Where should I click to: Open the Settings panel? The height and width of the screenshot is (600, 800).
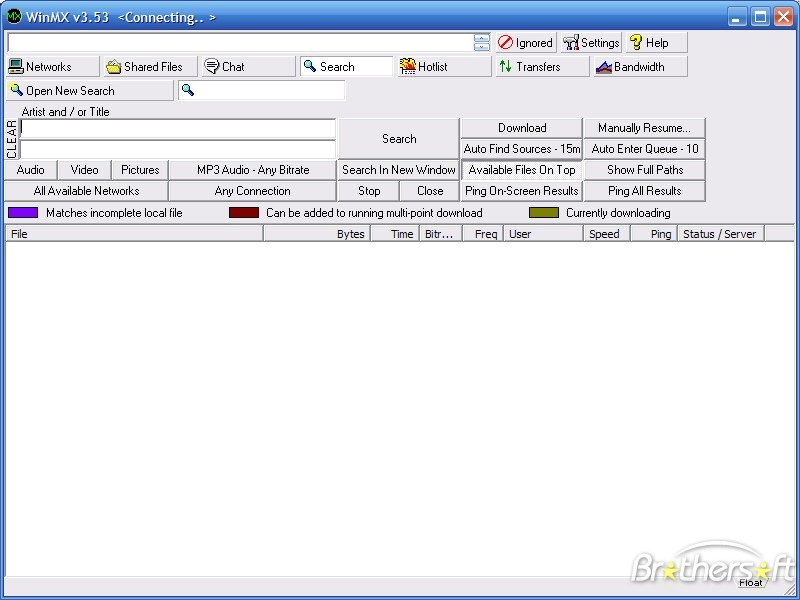pos(591,42)
